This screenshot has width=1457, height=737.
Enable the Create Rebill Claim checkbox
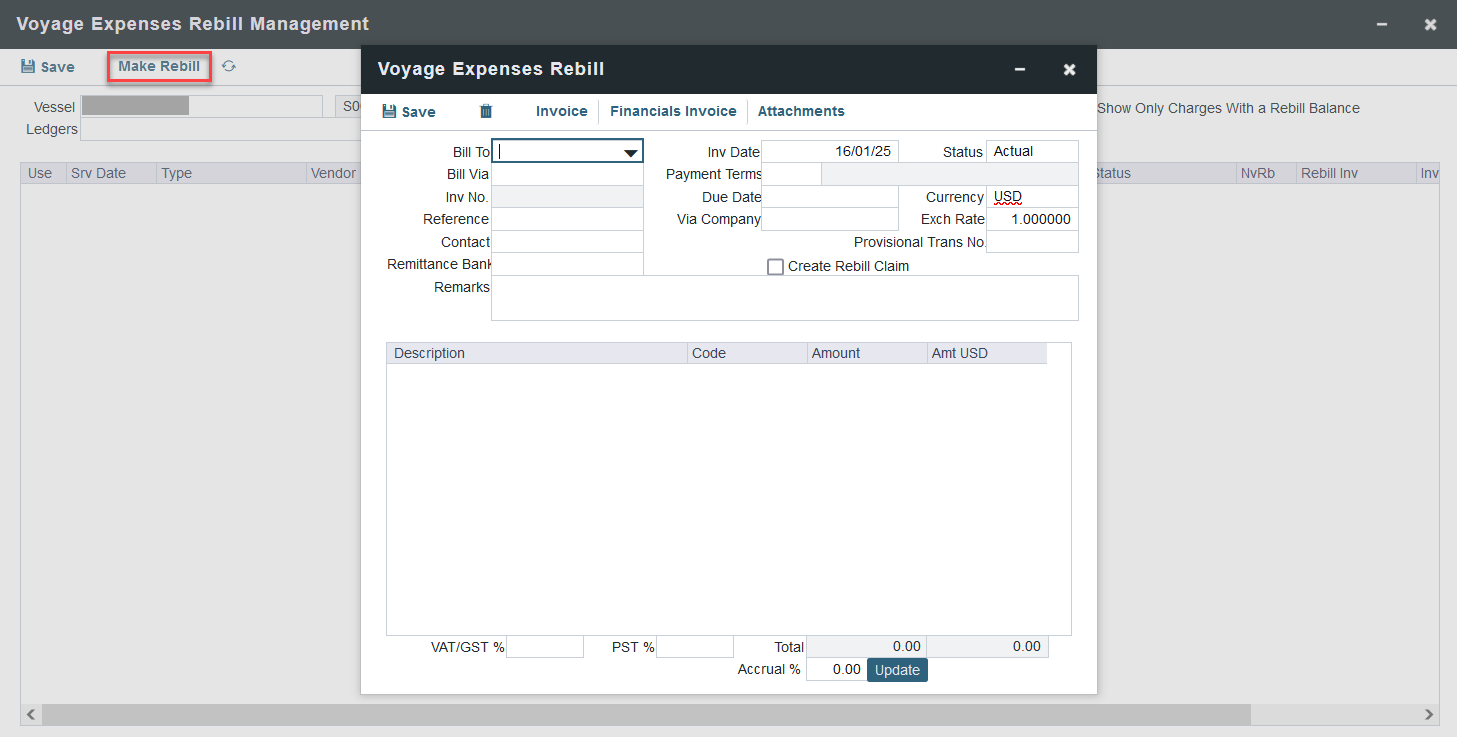[775, 266]
